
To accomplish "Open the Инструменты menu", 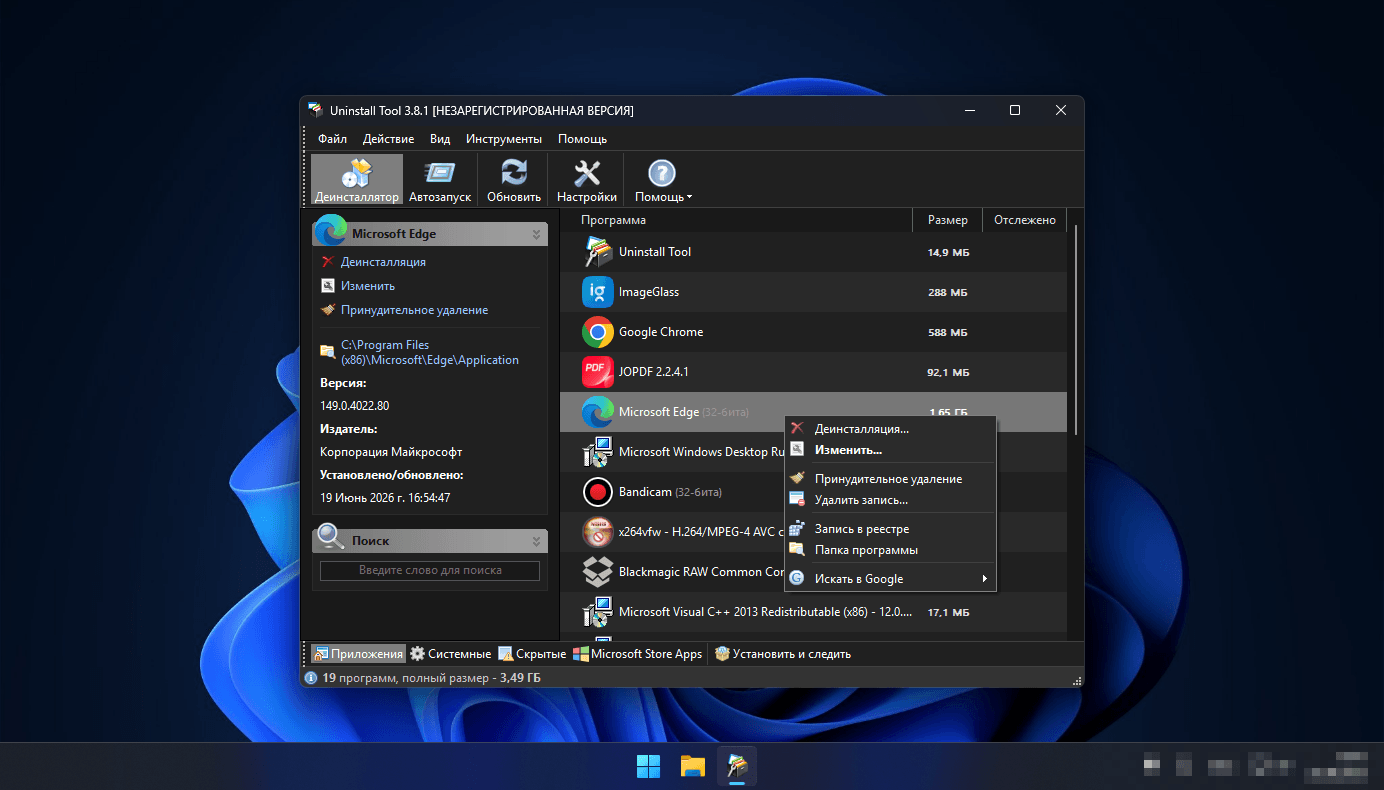I will tap(504, 139).
